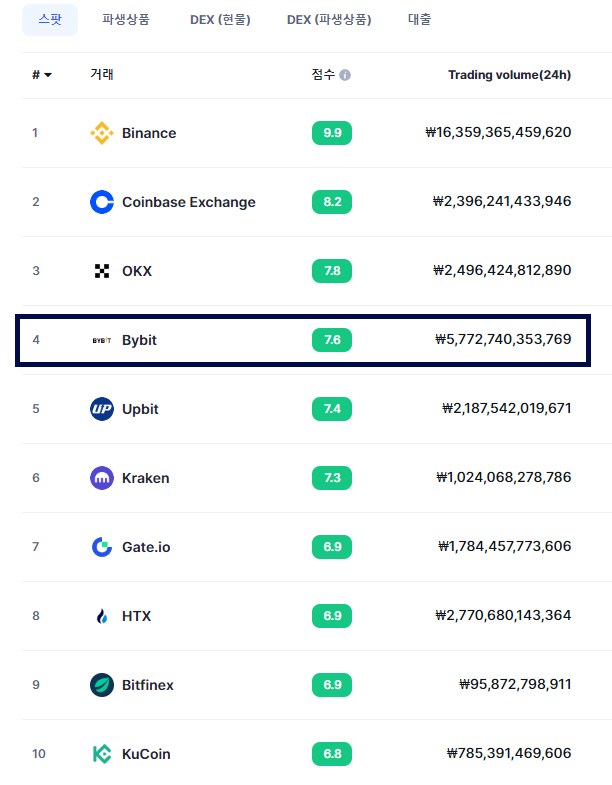Click the HTX flame logo icon
Screen dimensions: 612x785
[x=102, y=616]
